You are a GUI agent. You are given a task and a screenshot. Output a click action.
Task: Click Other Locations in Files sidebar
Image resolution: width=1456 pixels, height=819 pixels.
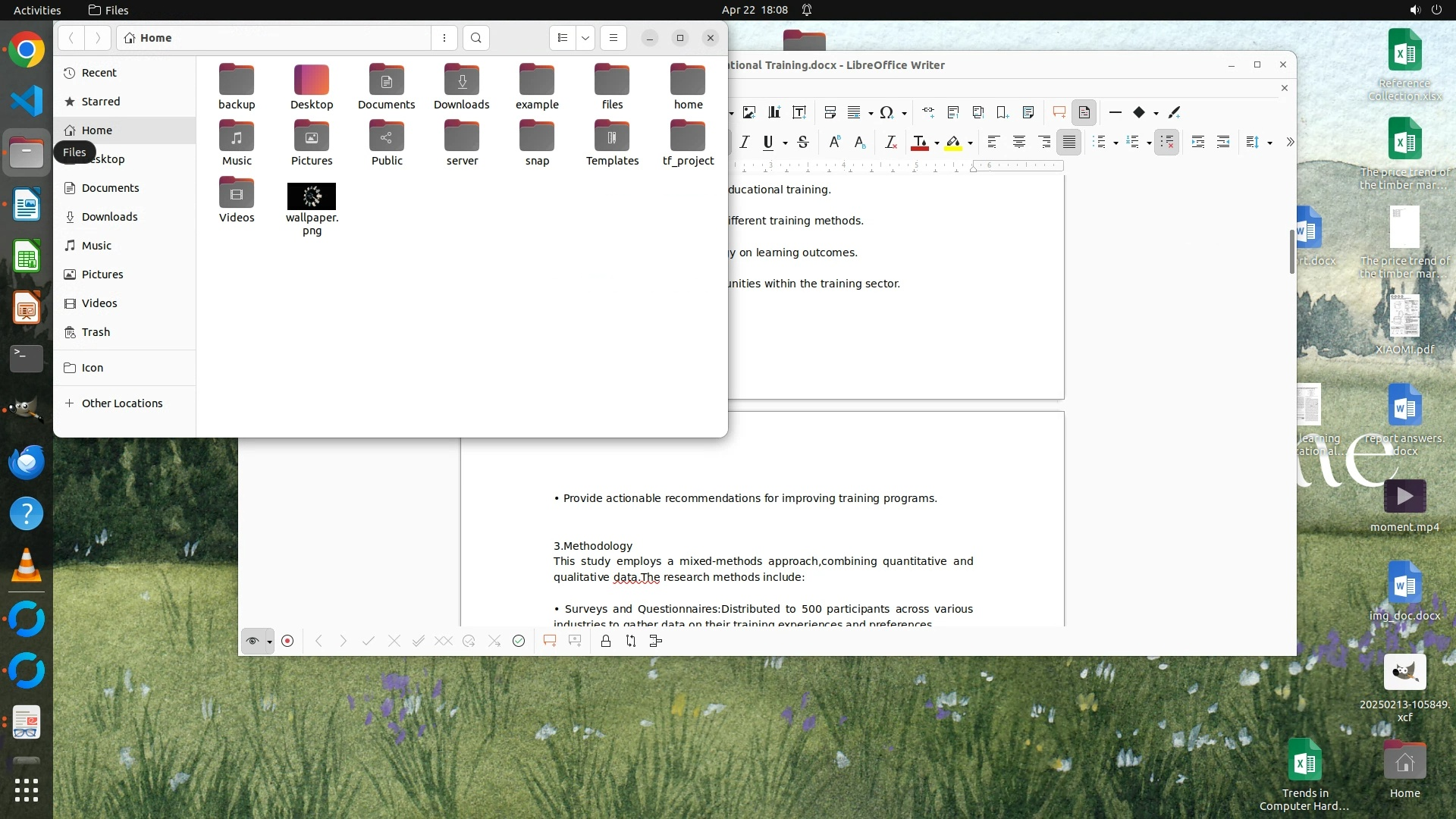coord(121,403)
